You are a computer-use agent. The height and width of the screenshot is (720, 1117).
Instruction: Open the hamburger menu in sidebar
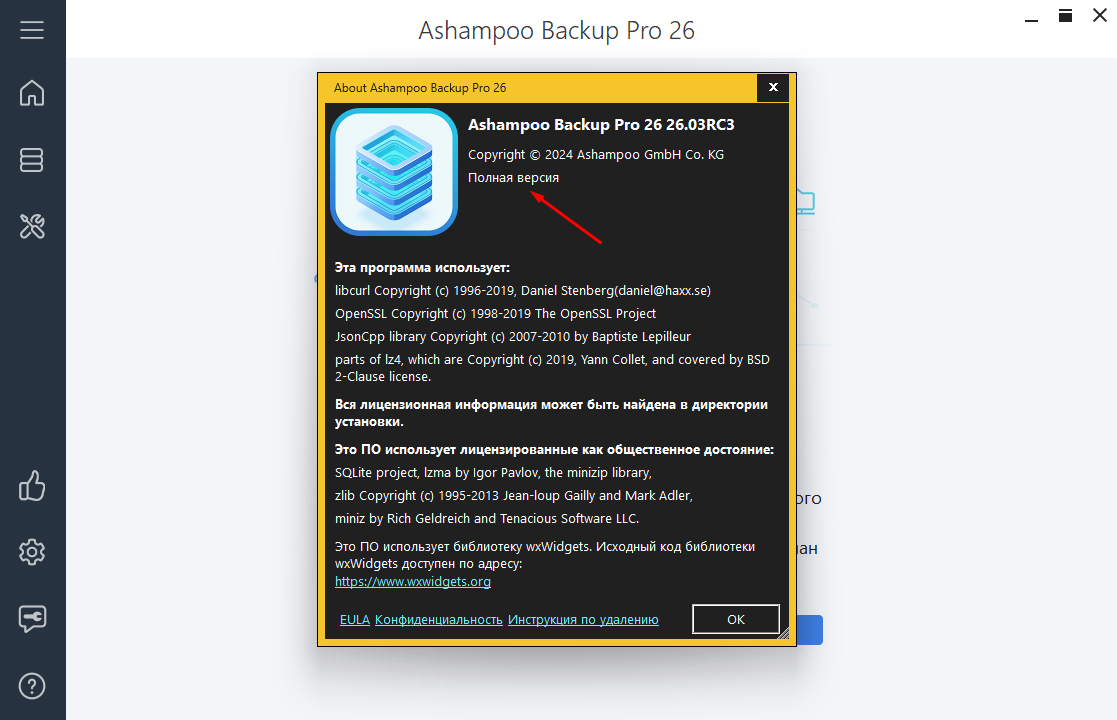(32, 30)
